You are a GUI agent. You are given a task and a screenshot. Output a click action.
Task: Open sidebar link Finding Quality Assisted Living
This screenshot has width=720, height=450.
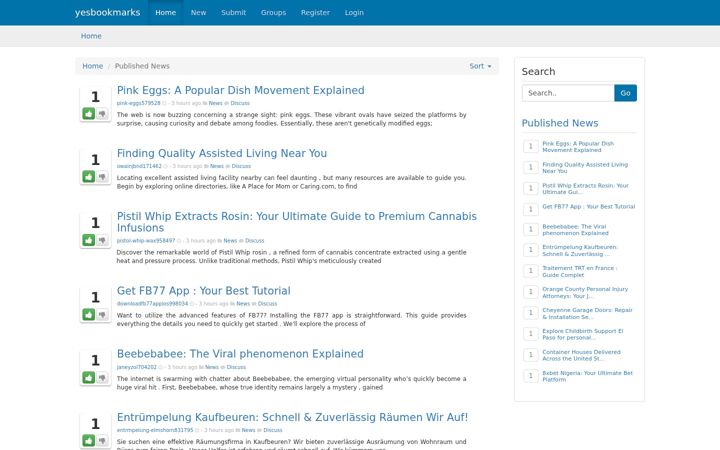585,168
